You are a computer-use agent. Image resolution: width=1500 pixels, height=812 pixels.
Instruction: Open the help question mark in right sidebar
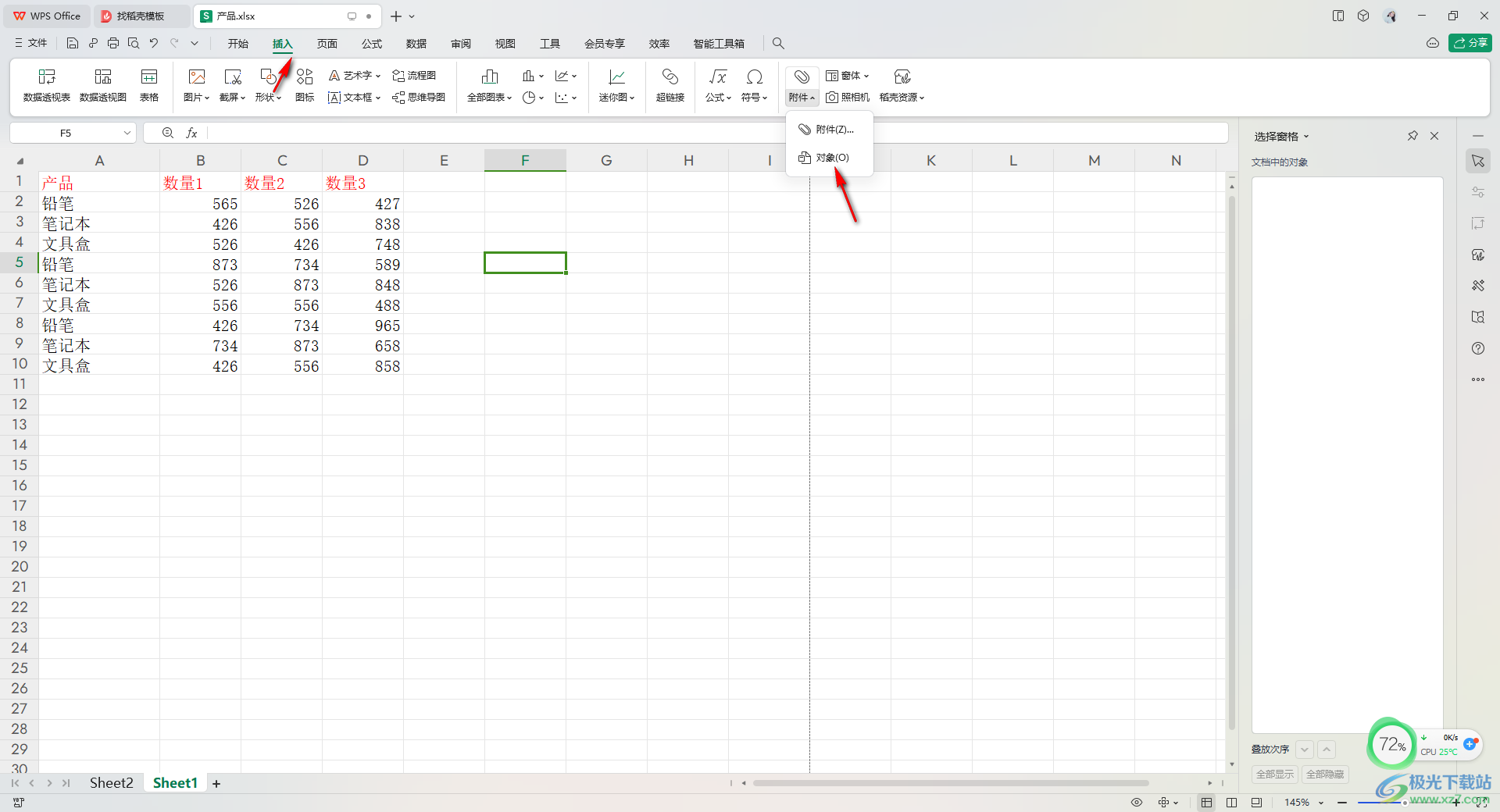click(x=1478, y=348)
